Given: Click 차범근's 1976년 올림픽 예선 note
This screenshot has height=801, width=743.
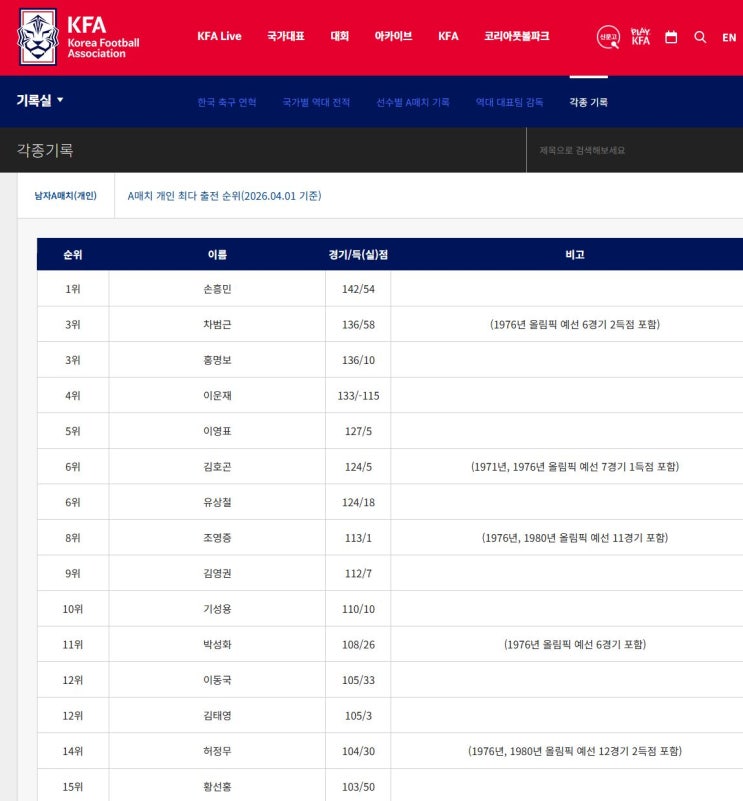Looking at the screenshot, I should click(575, 324).
